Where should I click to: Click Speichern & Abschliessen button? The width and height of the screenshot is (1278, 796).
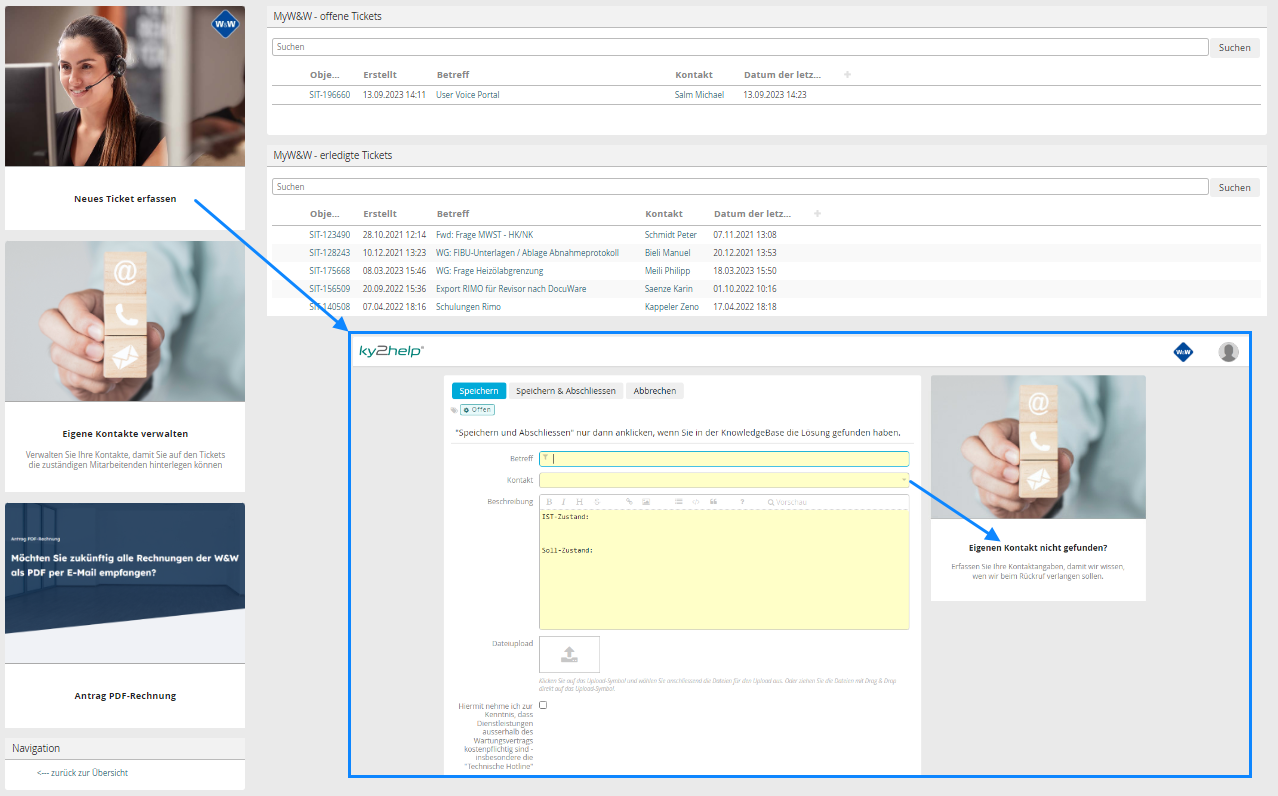click(x=566, y=391)
